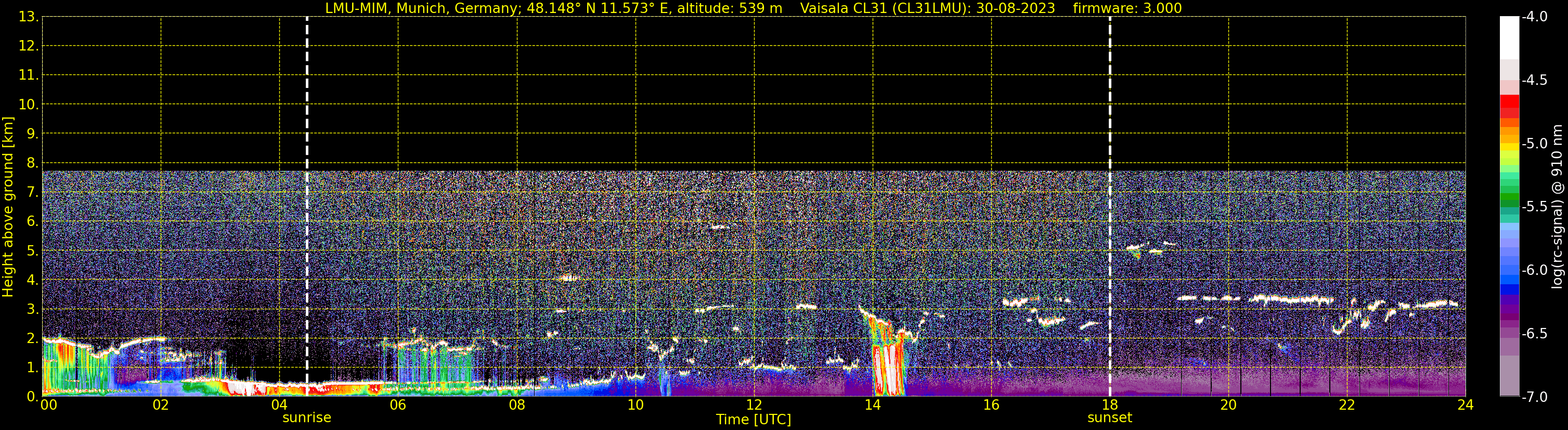This screenshot has width=1568, height=430.
Task: Click the white cloud layer near 21 UTC at 3 km
Action: [1290, 299]
